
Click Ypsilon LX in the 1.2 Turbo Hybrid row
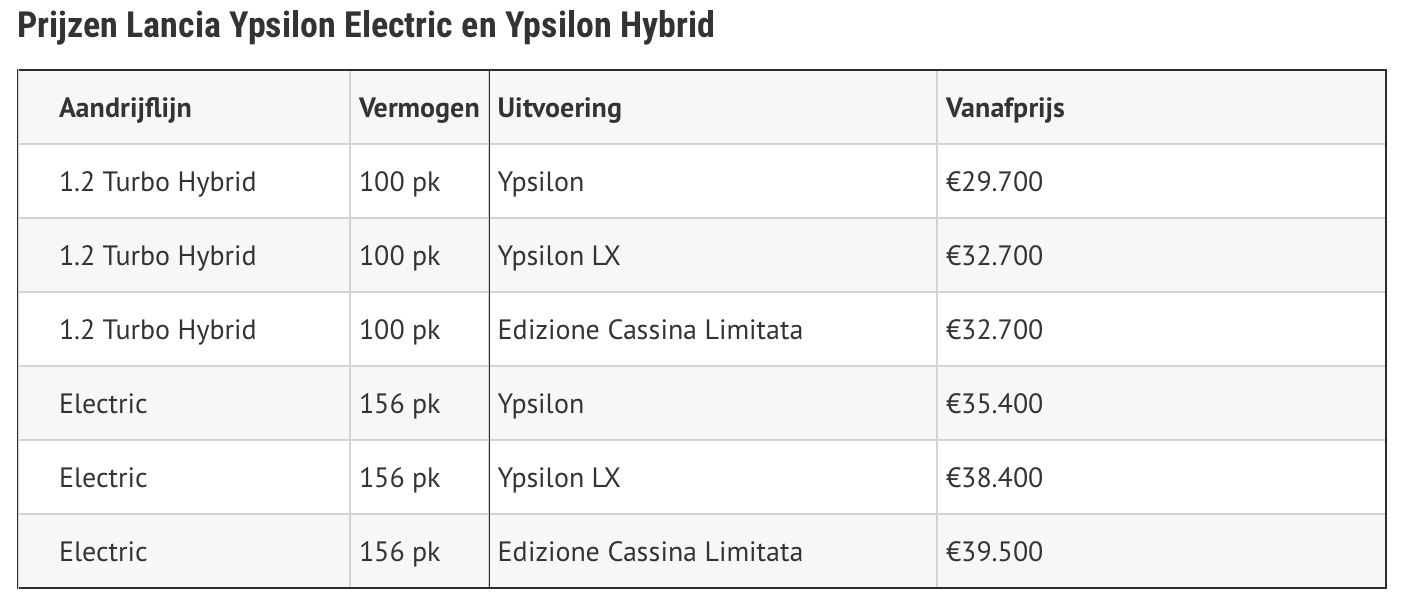pos(559,256)
